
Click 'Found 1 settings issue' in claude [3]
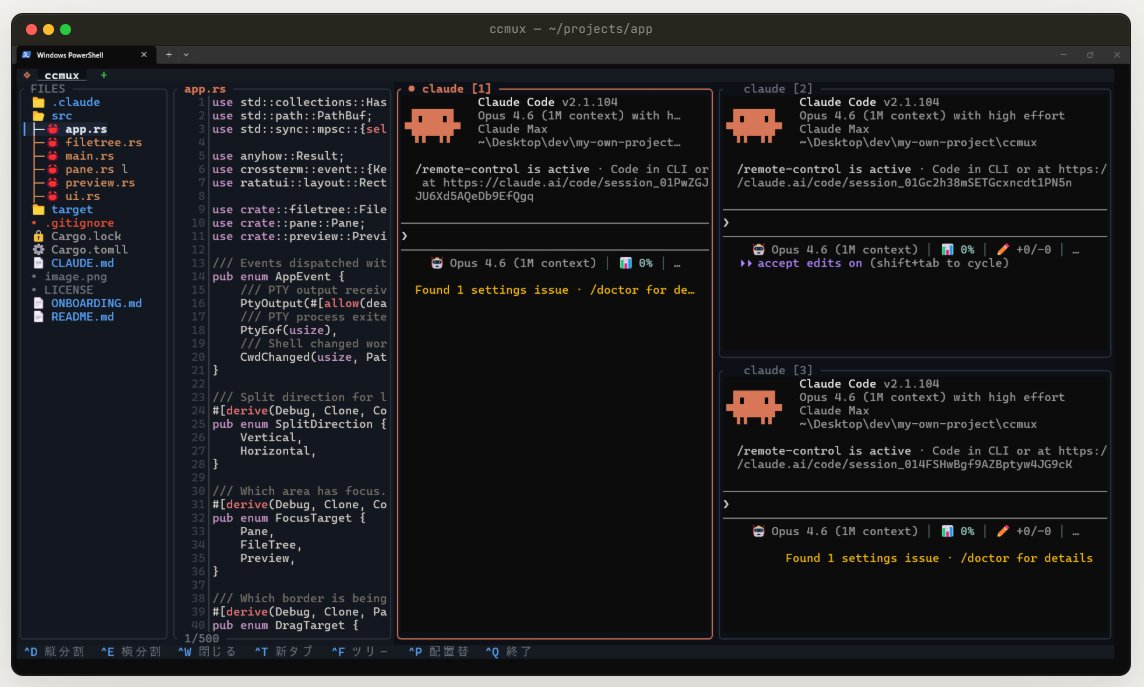point(862,559)
